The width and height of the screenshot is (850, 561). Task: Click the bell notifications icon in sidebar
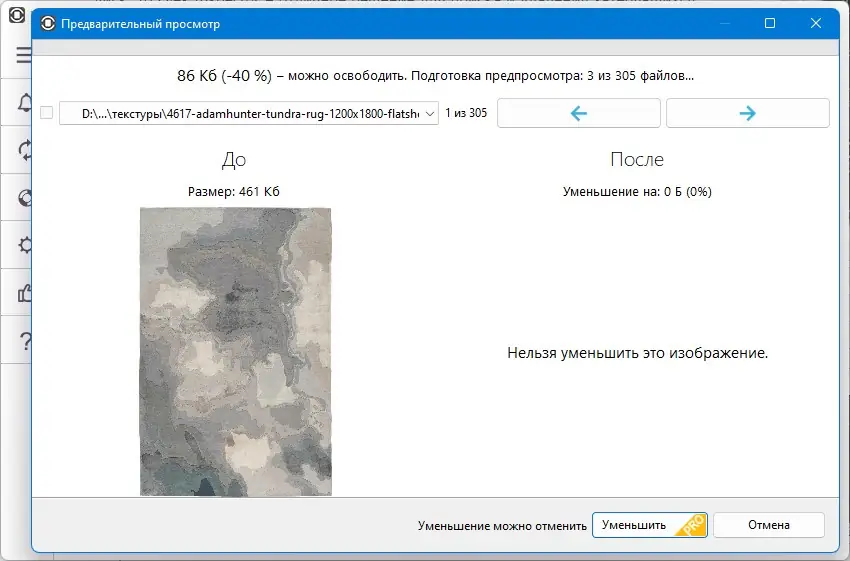[x=25, y=102]
